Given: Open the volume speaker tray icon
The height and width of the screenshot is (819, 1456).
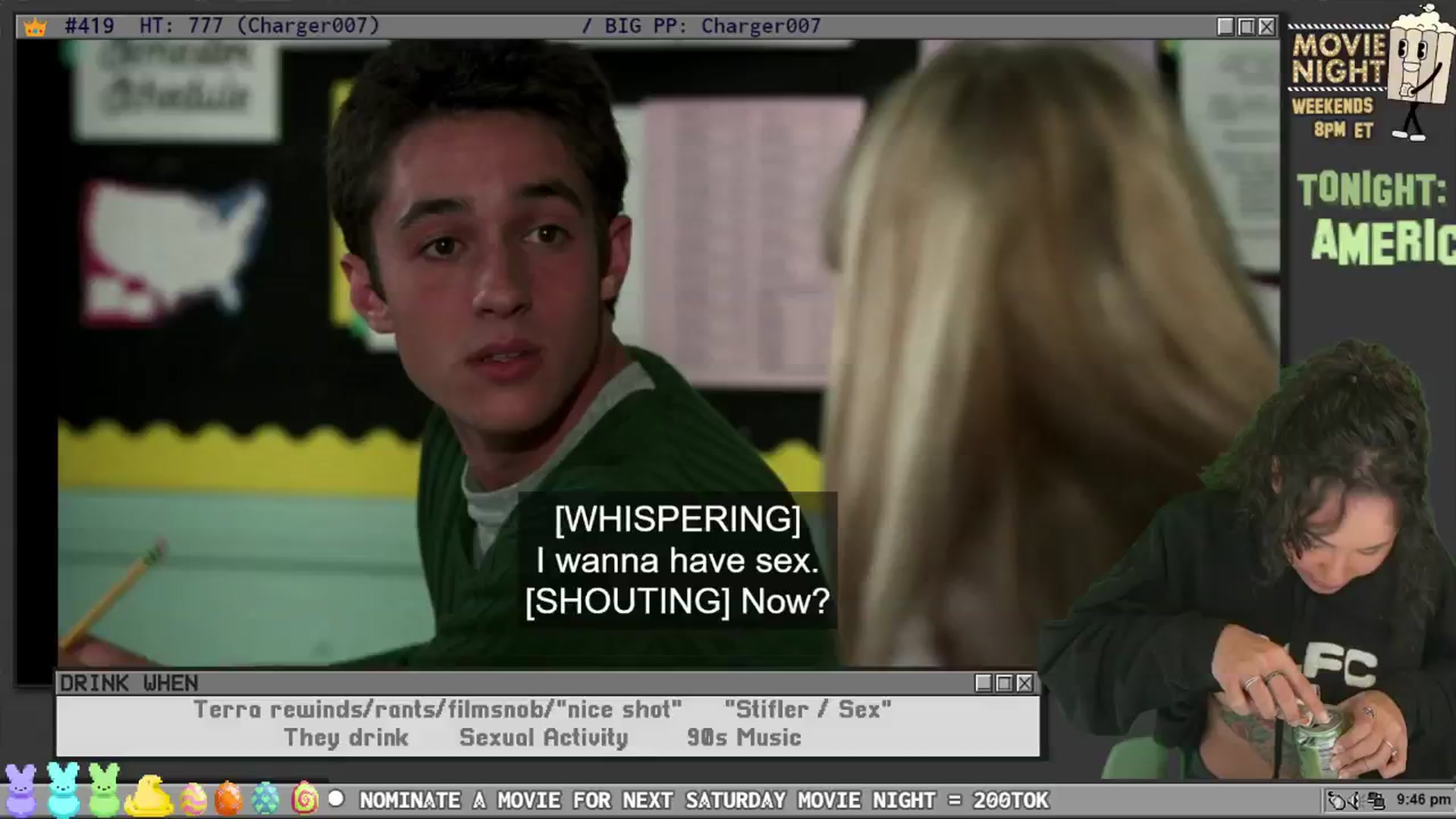Looking at the screenshot, I should point(1357,800).
